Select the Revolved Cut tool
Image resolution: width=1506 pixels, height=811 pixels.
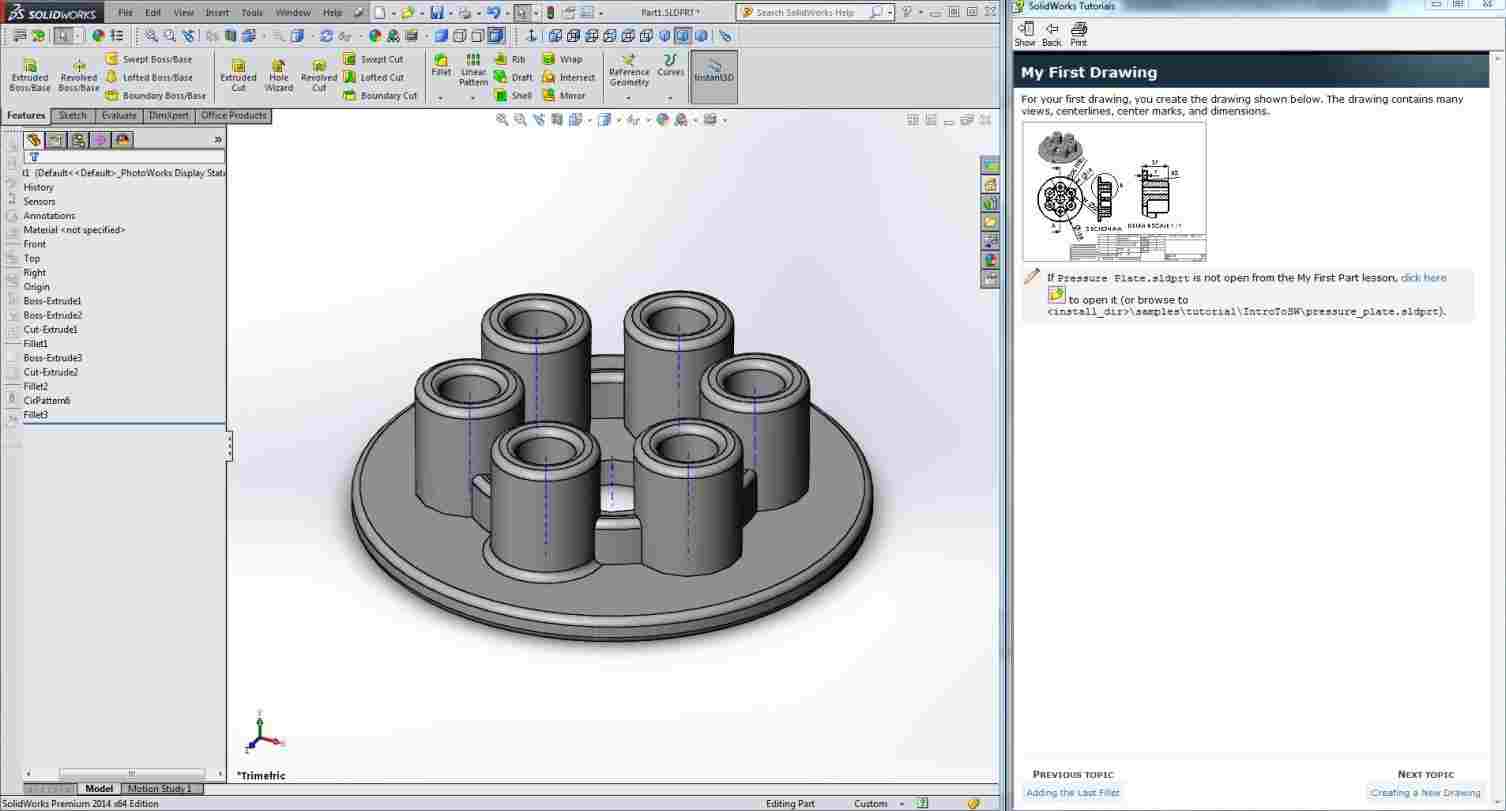click(319, 75)
